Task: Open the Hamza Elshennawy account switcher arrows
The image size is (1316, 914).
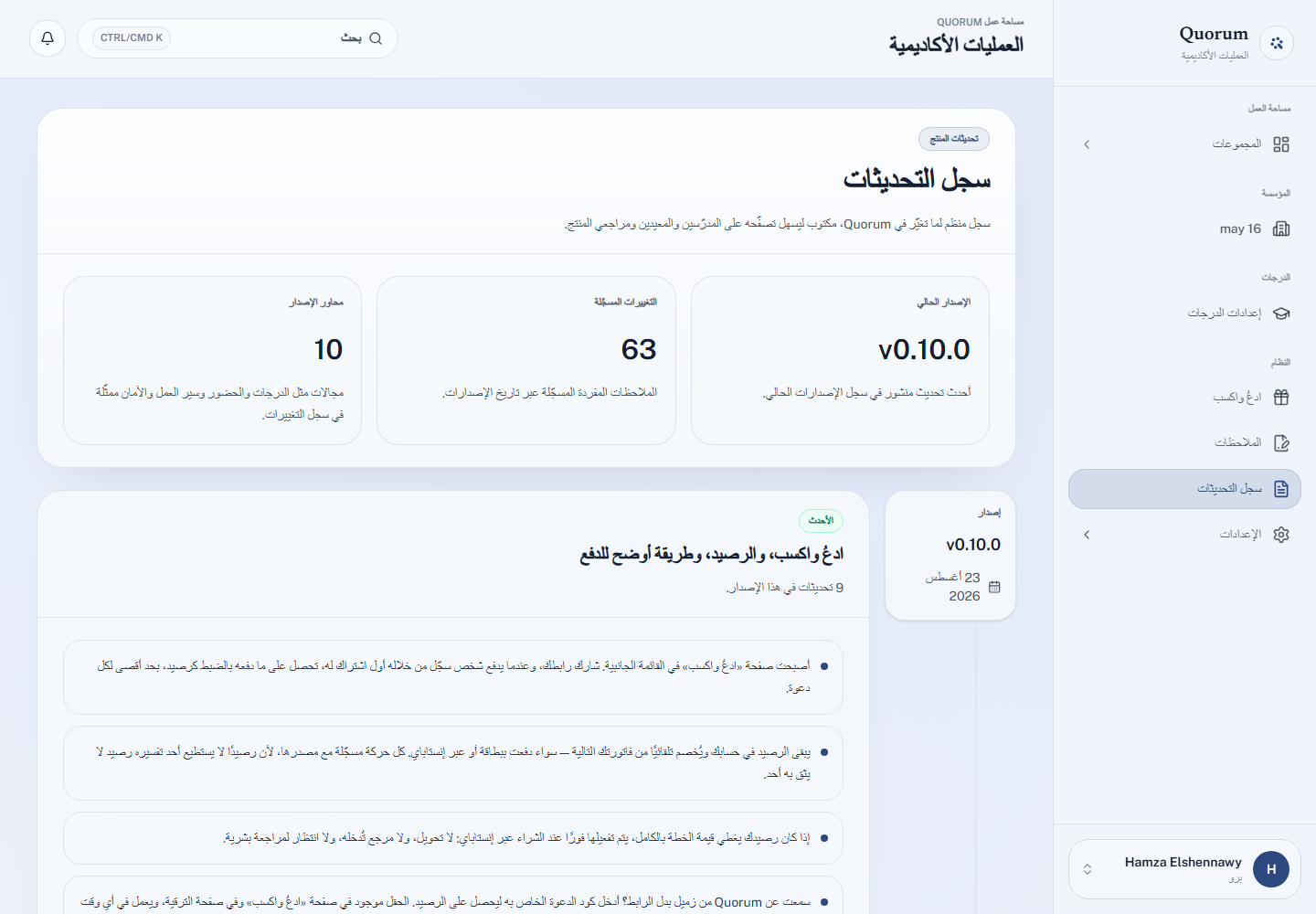Action: 1088,869
